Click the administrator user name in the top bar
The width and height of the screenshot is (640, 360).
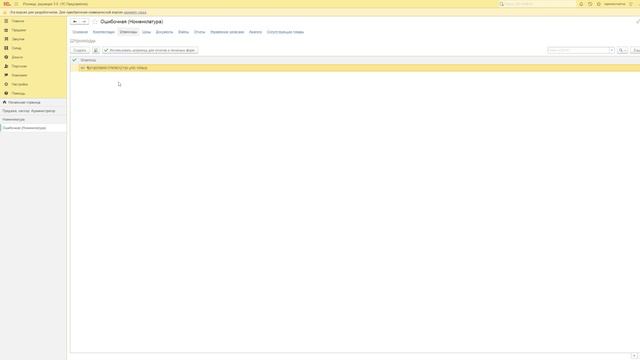614,4
